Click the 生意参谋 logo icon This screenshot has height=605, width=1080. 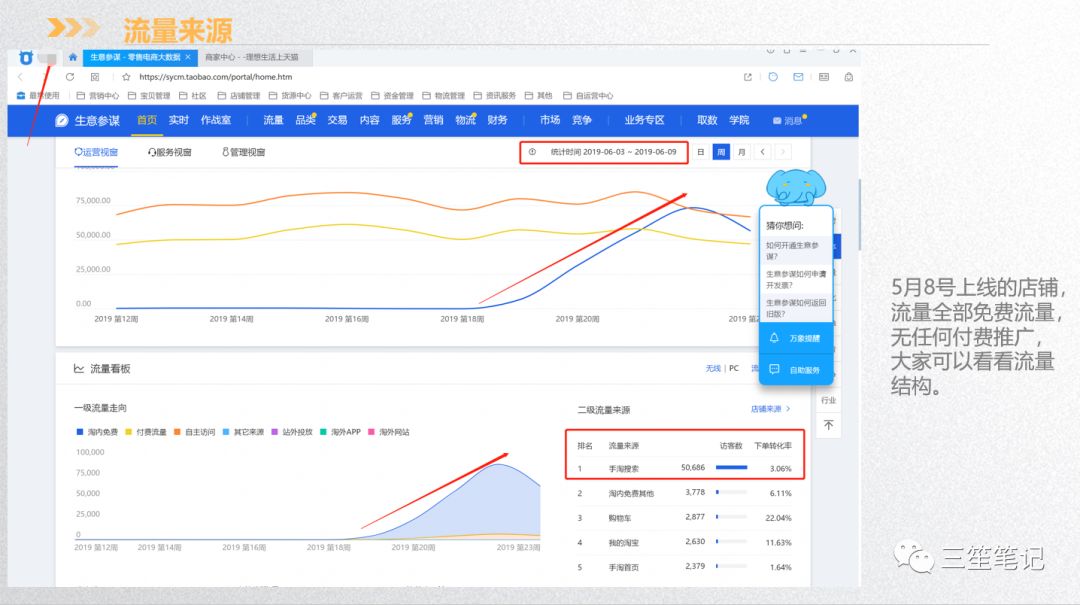click(x=62, y=121)
